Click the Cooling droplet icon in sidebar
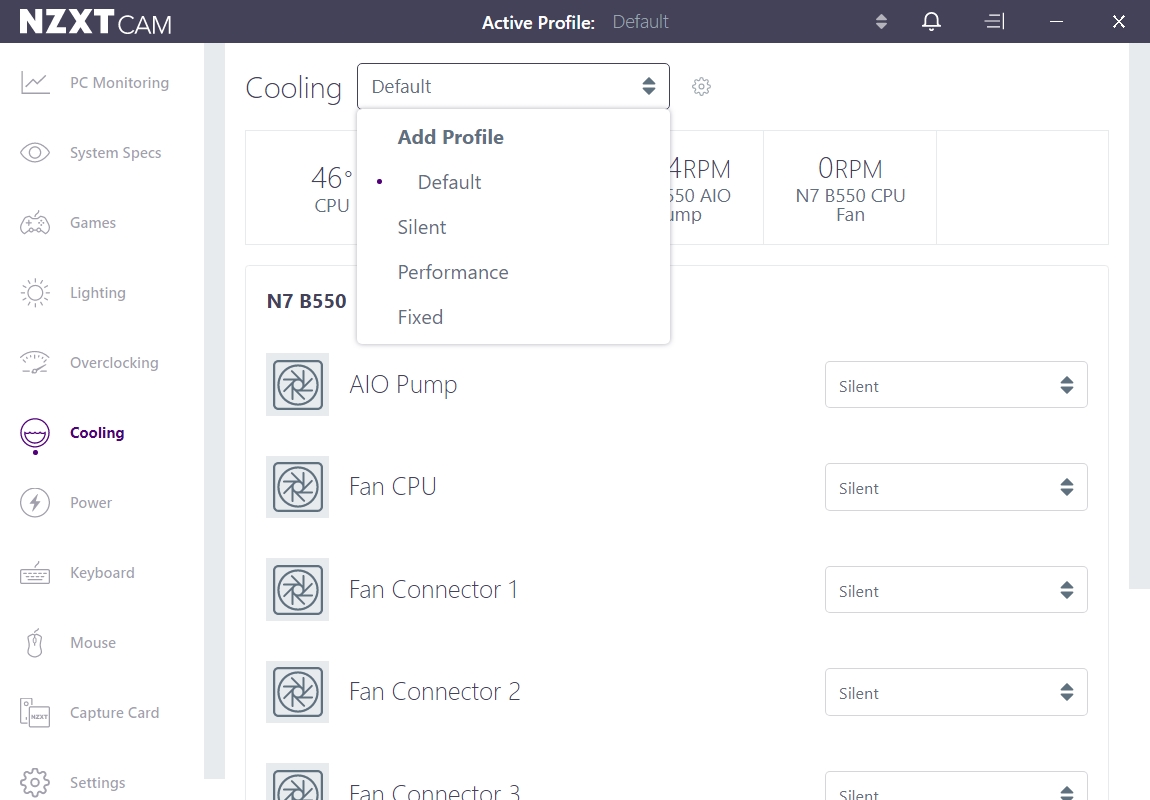The image size is (1150, 800). point(34,433)
